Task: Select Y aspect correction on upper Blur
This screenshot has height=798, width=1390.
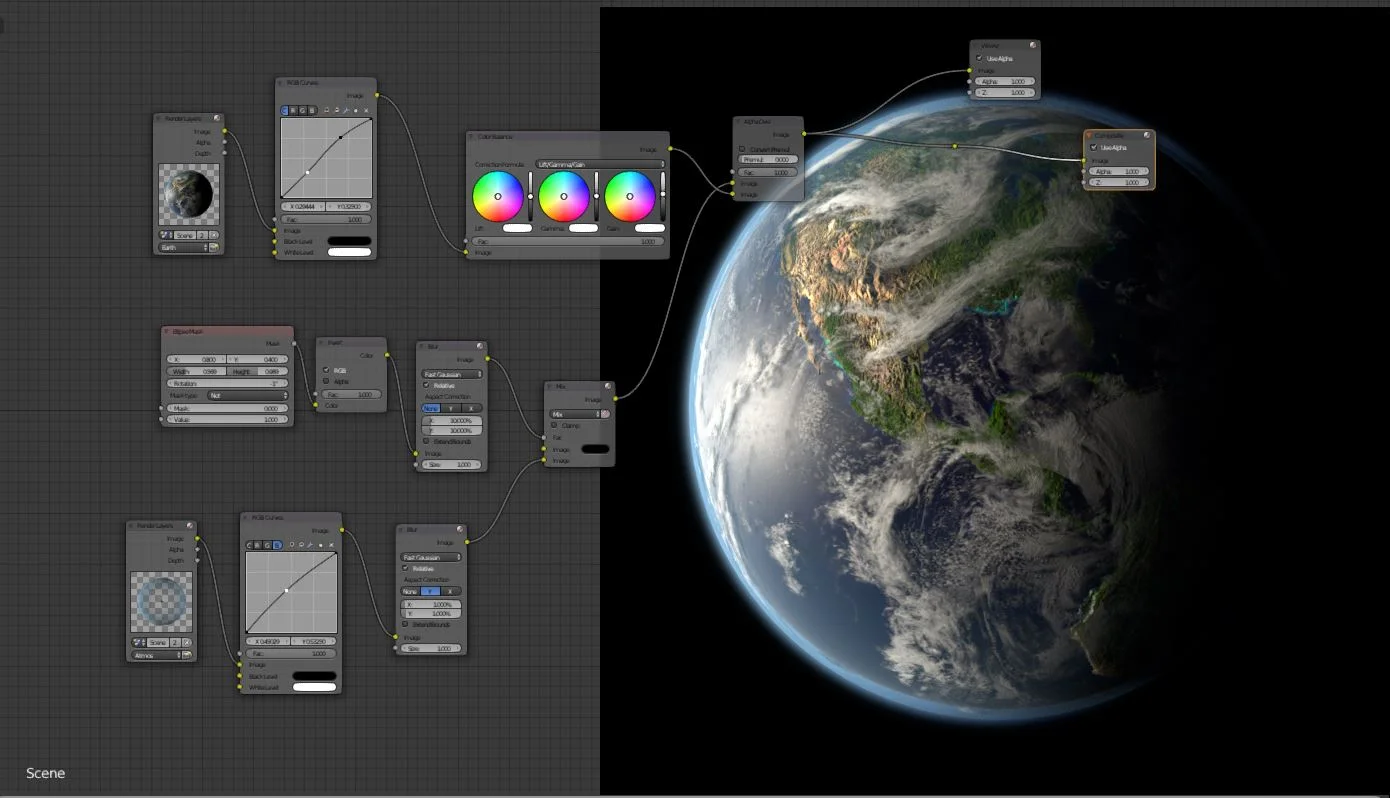Action: [x=450, y=408]
